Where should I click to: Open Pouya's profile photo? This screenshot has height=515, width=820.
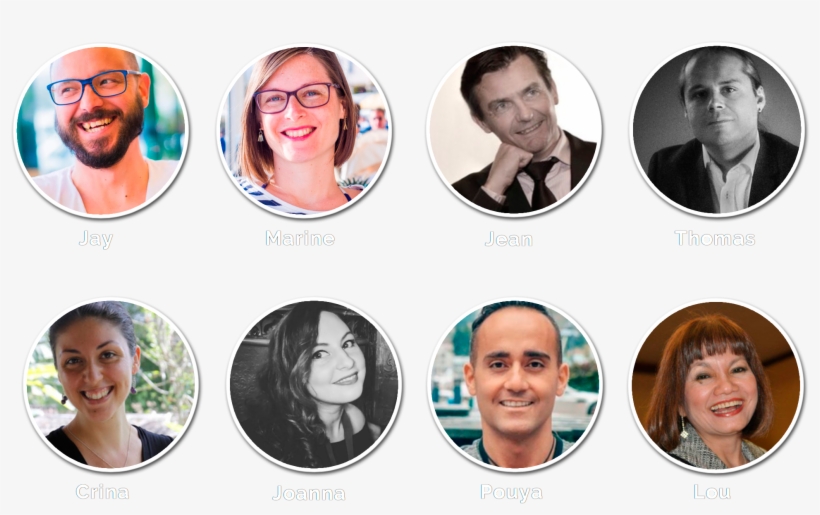515,385
